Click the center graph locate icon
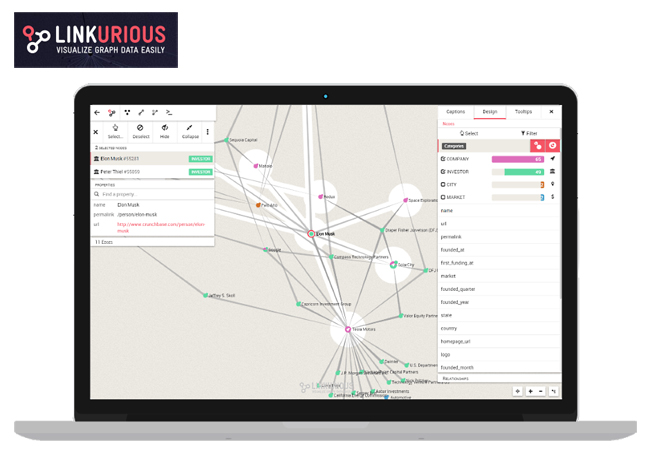 [517, 391]
